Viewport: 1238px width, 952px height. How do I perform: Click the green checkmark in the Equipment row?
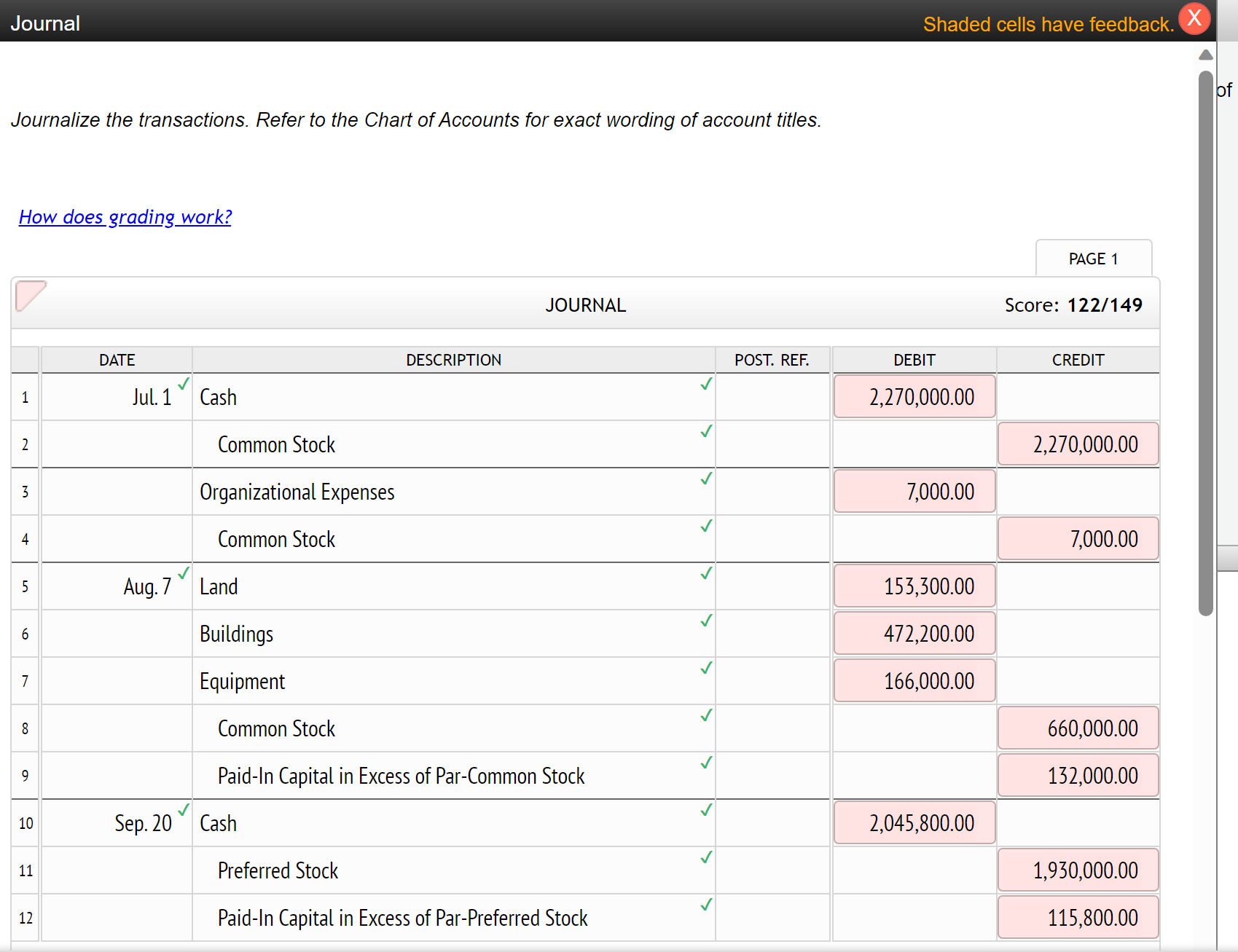click(706, 667)
